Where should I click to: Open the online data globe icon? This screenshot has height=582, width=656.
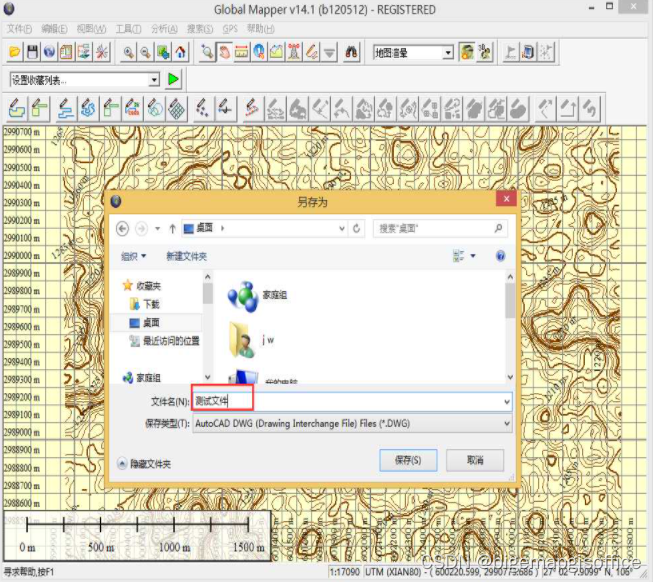point(49,52)
